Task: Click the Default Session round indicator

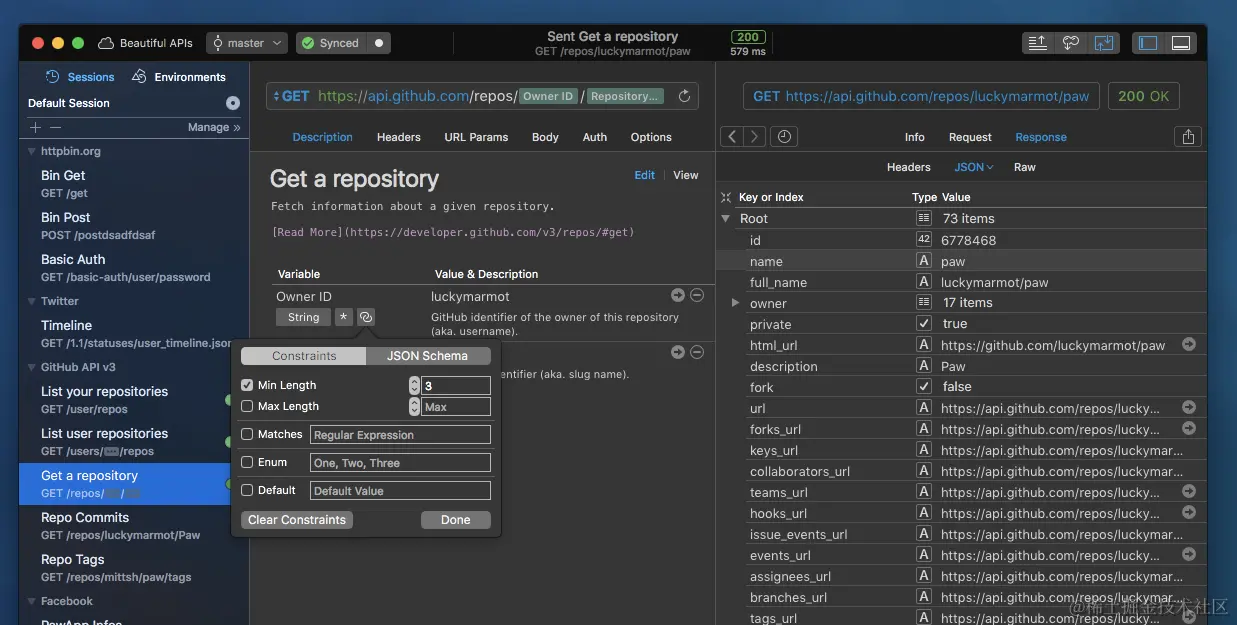Action: click(x=233, y=103)
